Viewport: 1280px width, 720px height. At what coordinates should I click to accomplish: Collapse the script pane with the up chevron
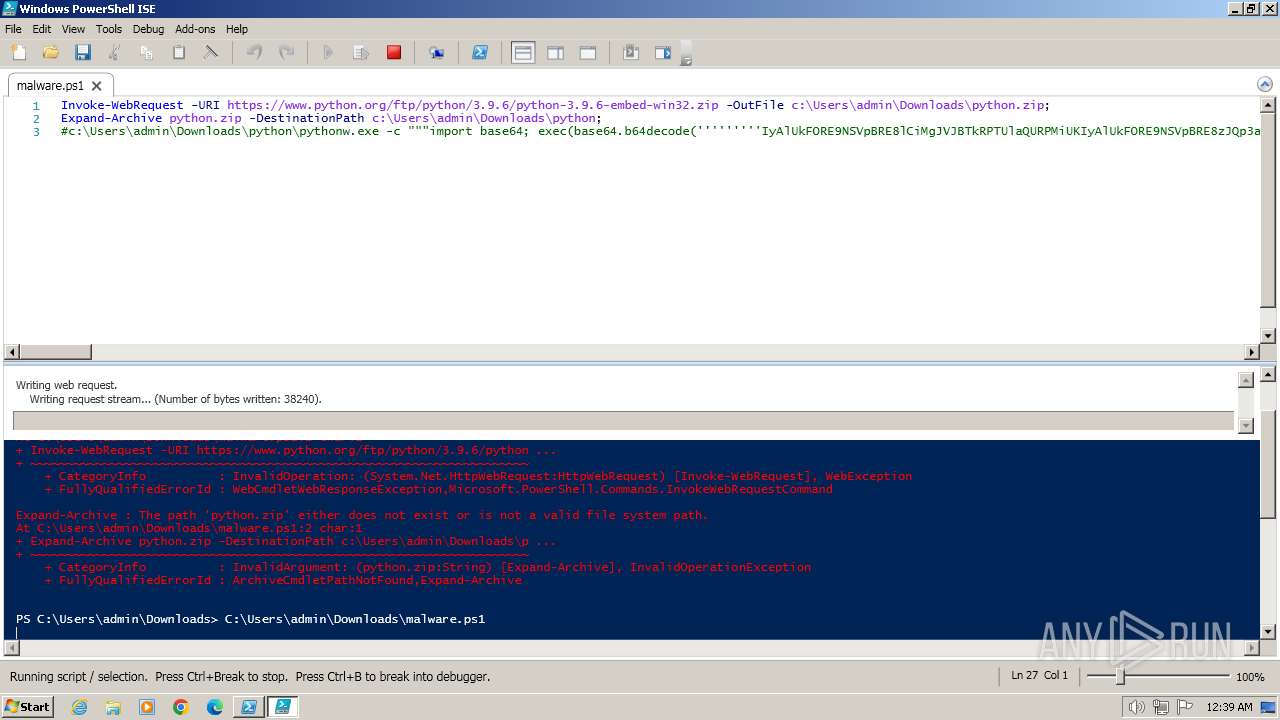1266,85
